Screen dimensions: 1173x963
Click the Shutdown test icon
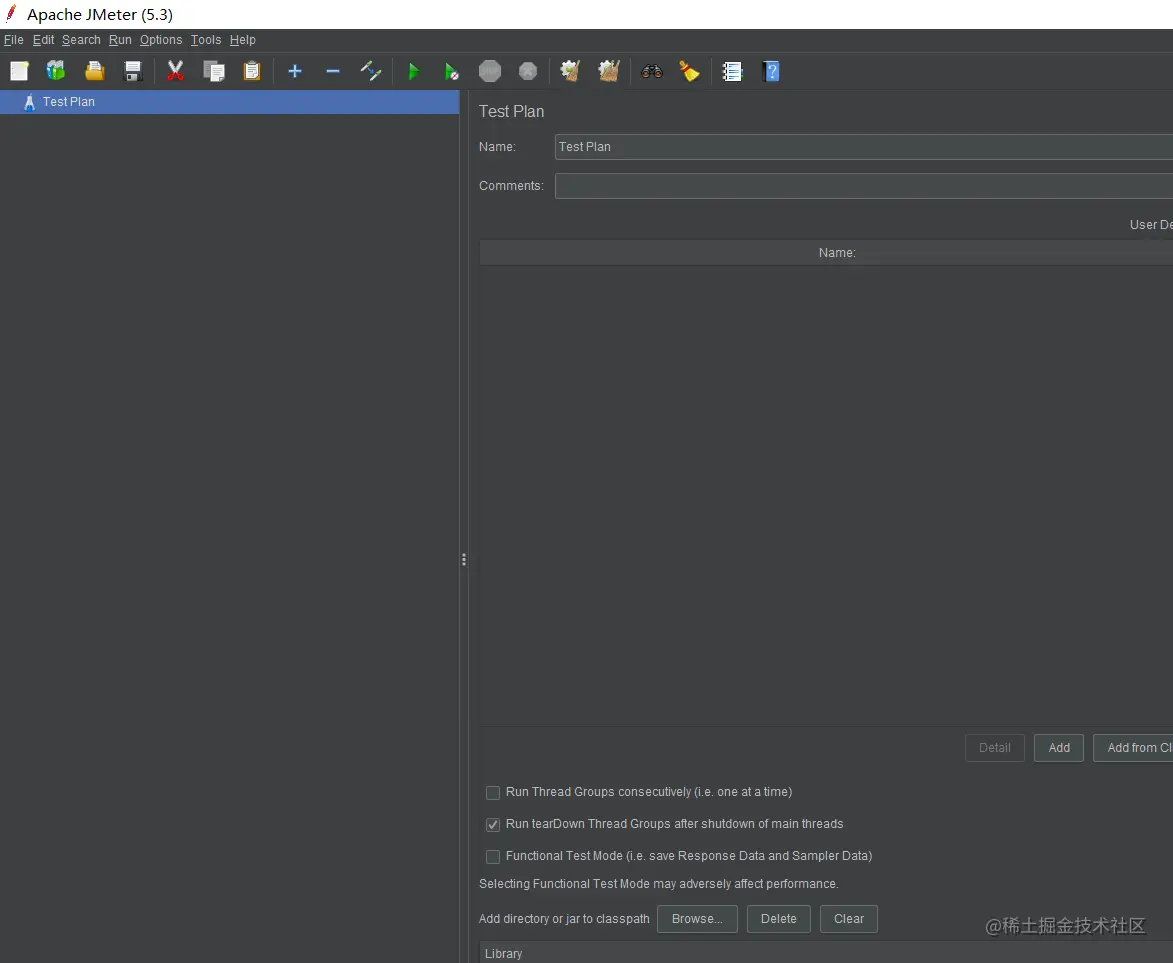tap(528, 71)
